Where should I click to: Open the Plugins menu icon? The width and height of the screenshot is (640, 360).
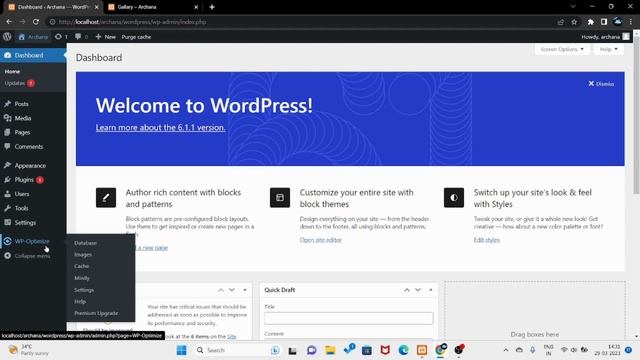(7, 180)
